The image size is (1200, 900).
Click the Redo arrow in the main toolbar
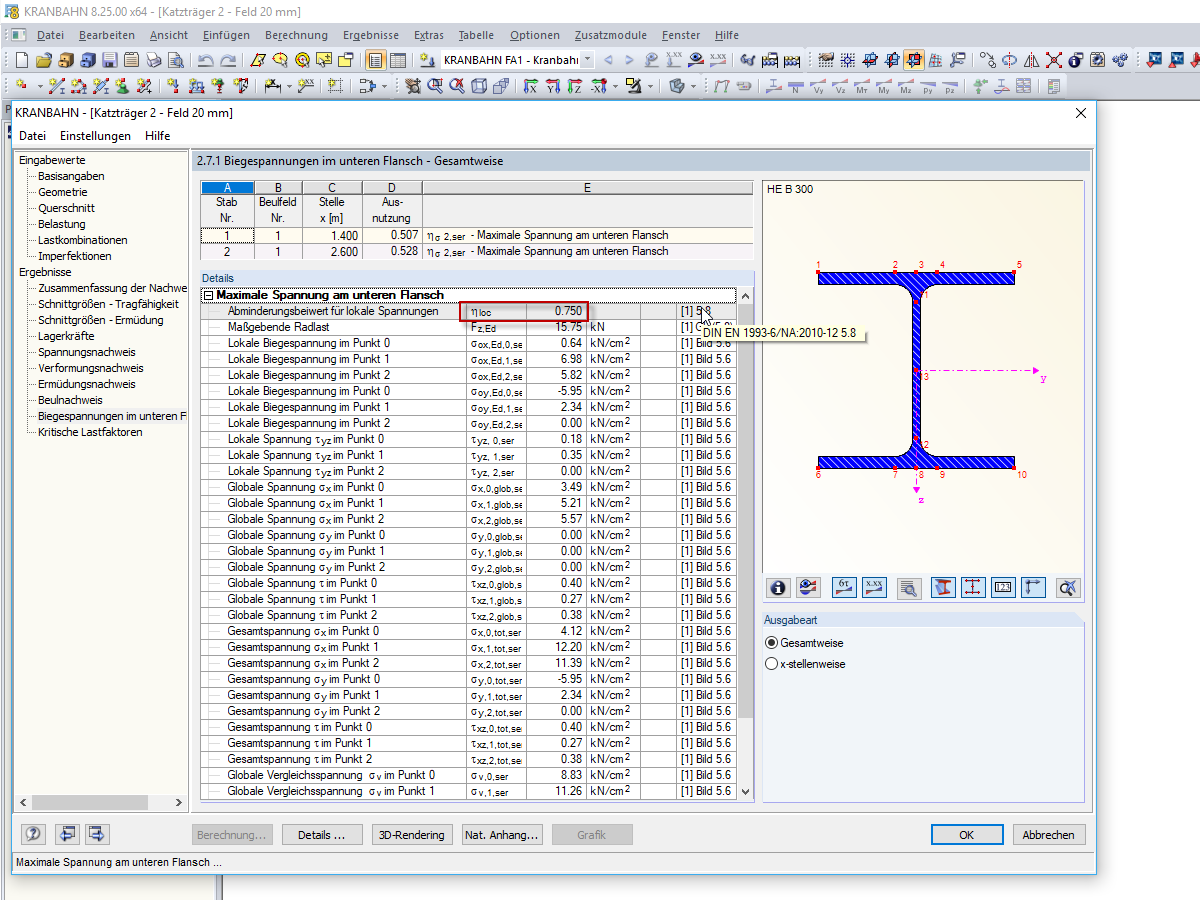tap(228, 60)
